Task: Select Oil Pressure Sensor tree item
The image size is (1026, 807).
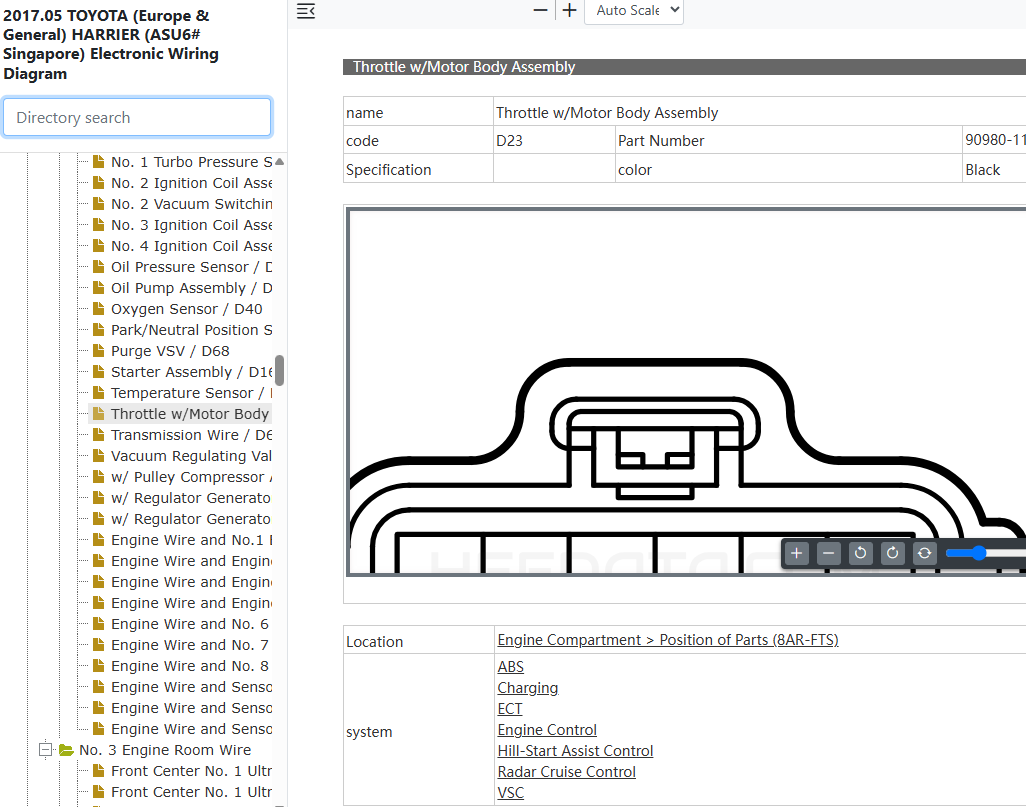Action: point(191,266)
